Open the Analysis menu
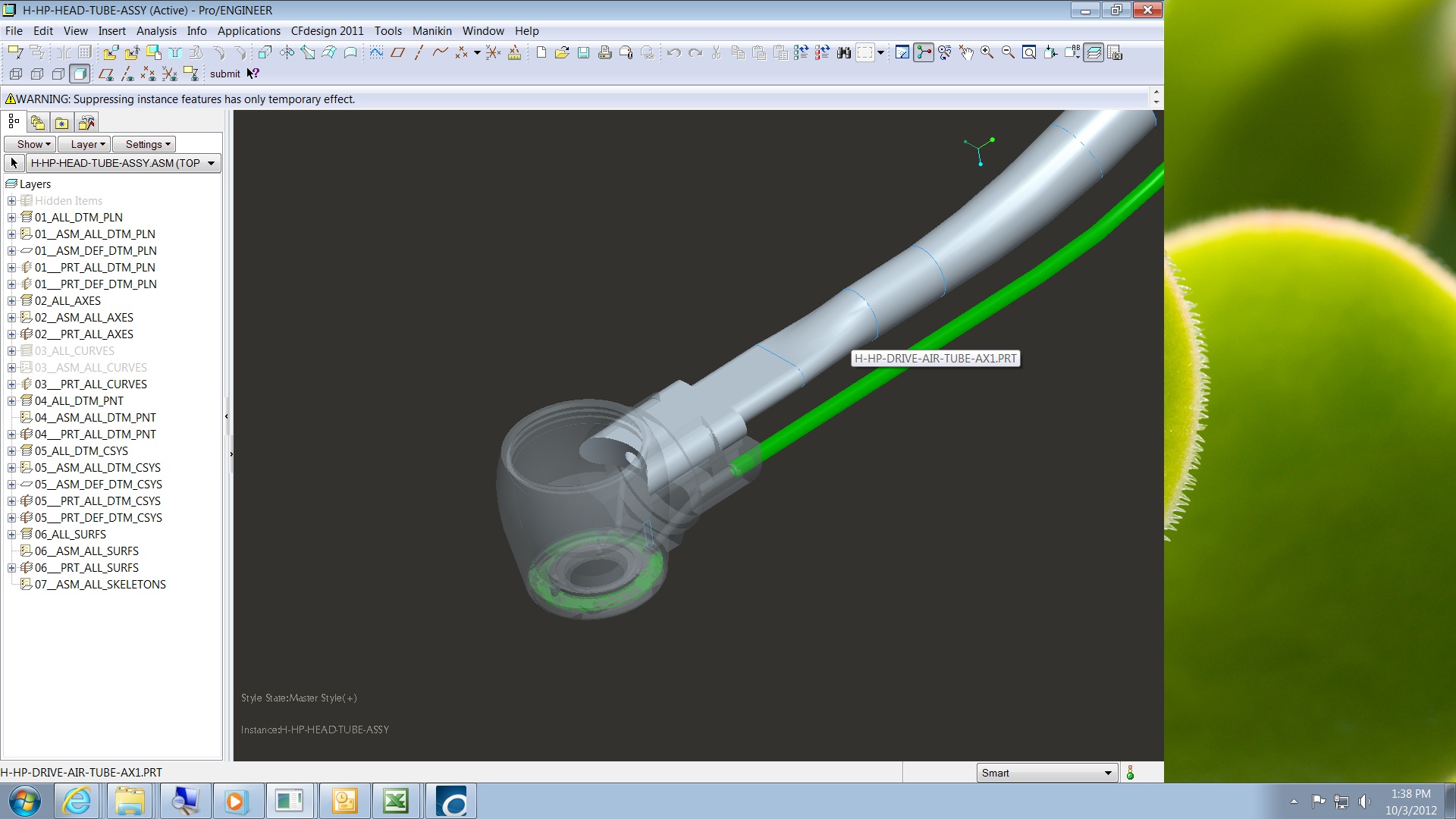Image resolution: width=1456 pixels, height=819 pixels. (156, 31)
